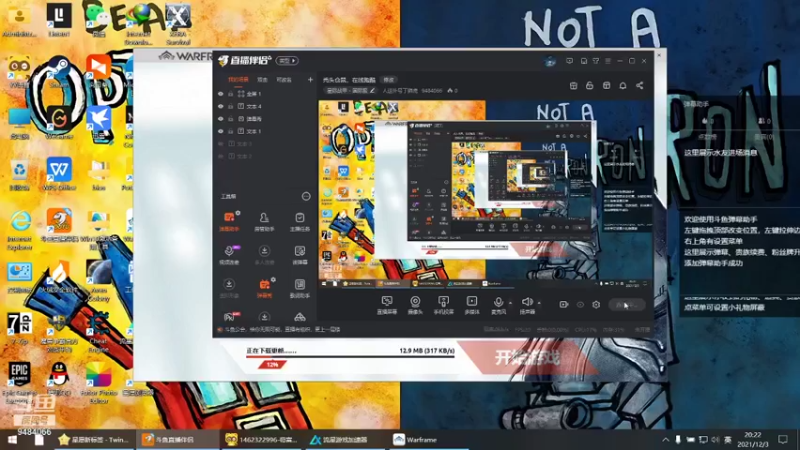
Task: Toggle the lock on 全屏 1 layer
Action: (x=231, y=94)
